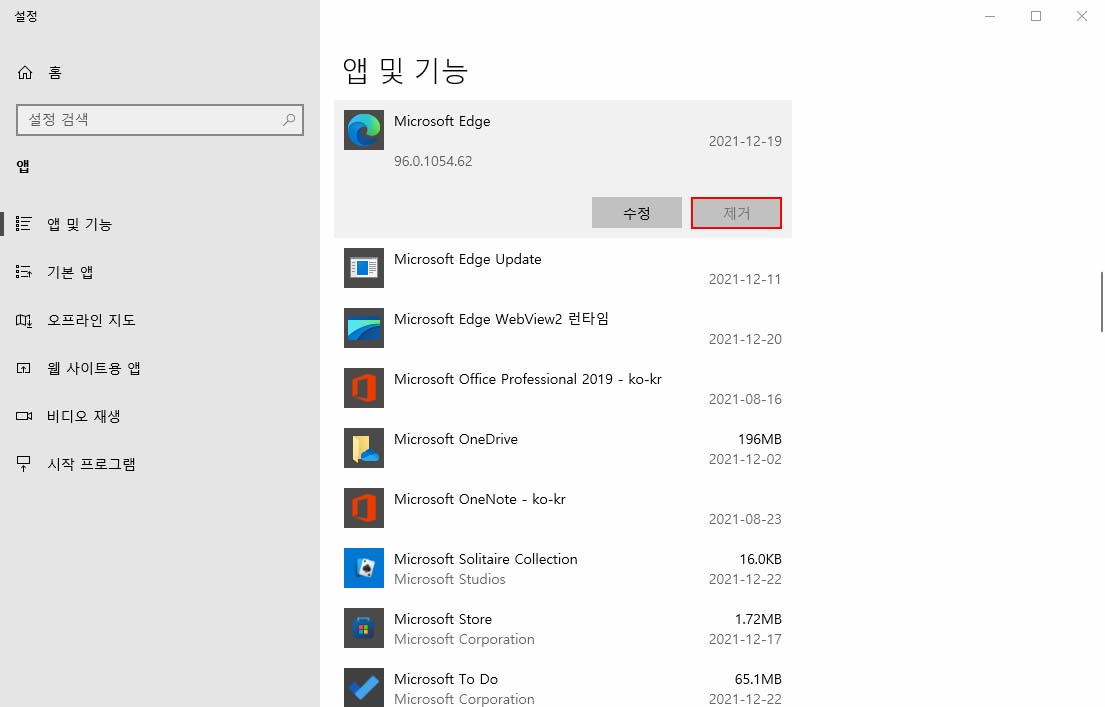The image size is (1105, 707).
Task: Click the 시작 프로그램 icon
Action: pyautogui.click(x=23, y=464)
